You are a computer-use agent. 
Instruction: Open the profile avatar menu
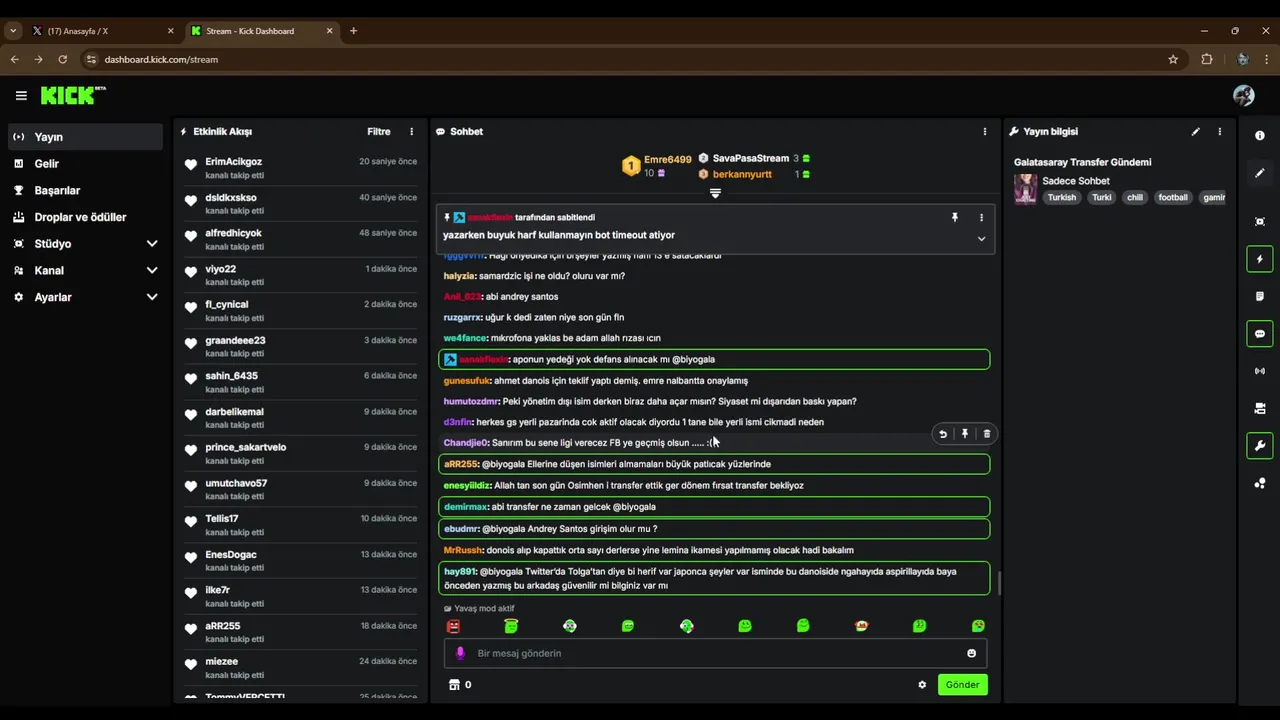pyautogui.click(x=1244, y=95)
